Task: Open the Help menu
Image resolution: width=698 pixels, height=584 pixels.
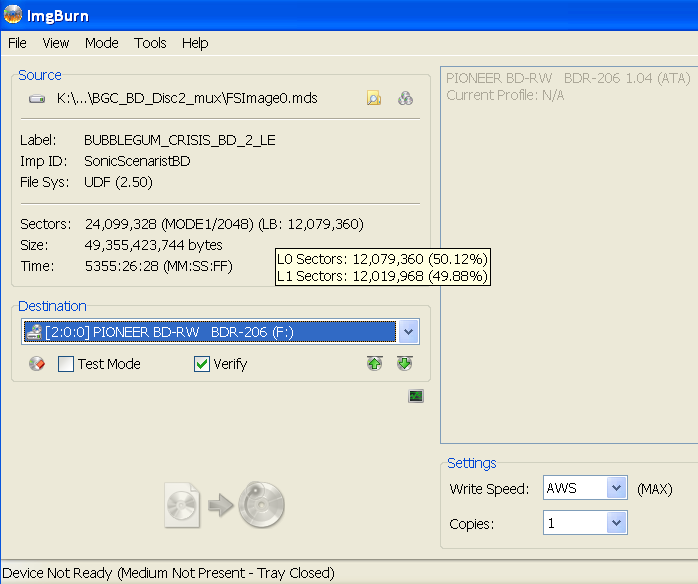Action: pyautogui.click(x=195, y=43)
